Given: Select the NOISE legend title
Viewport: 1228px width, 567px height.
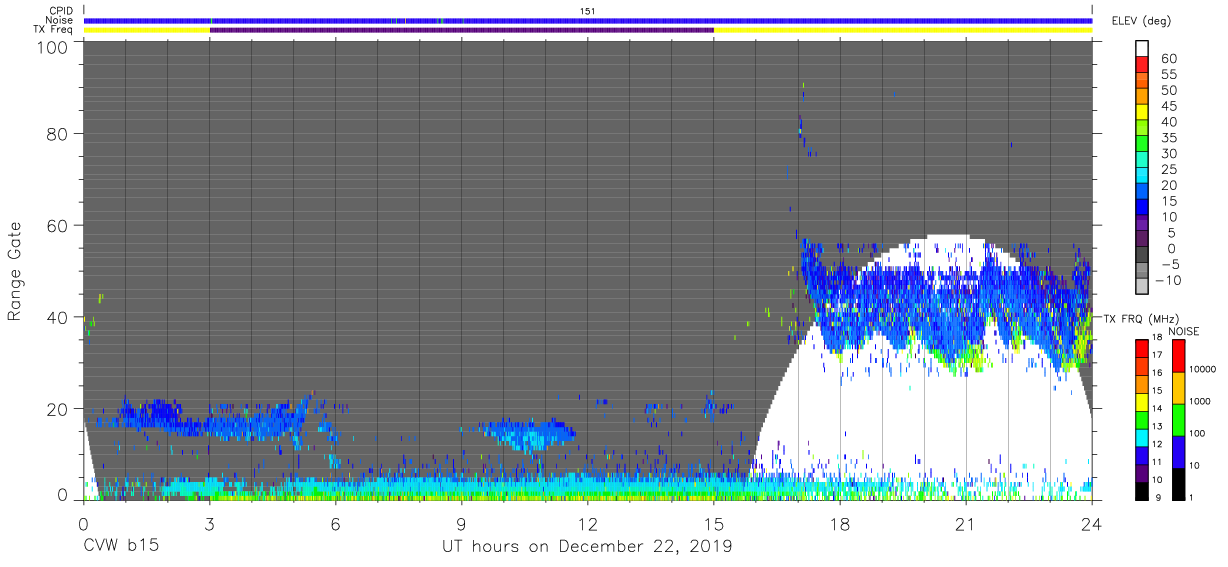Looking at the screenshot, I should [1184, 332].
